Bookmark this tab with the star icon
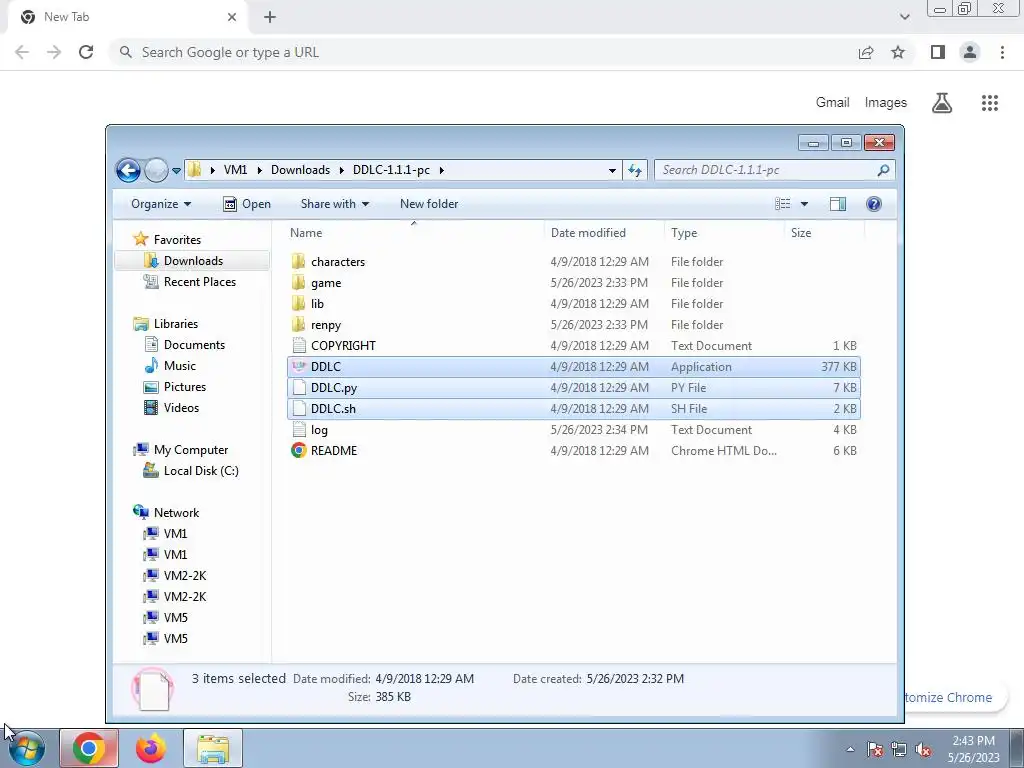Image resolution: width=1024 pixels, height=768 pixels. [898, 52]
